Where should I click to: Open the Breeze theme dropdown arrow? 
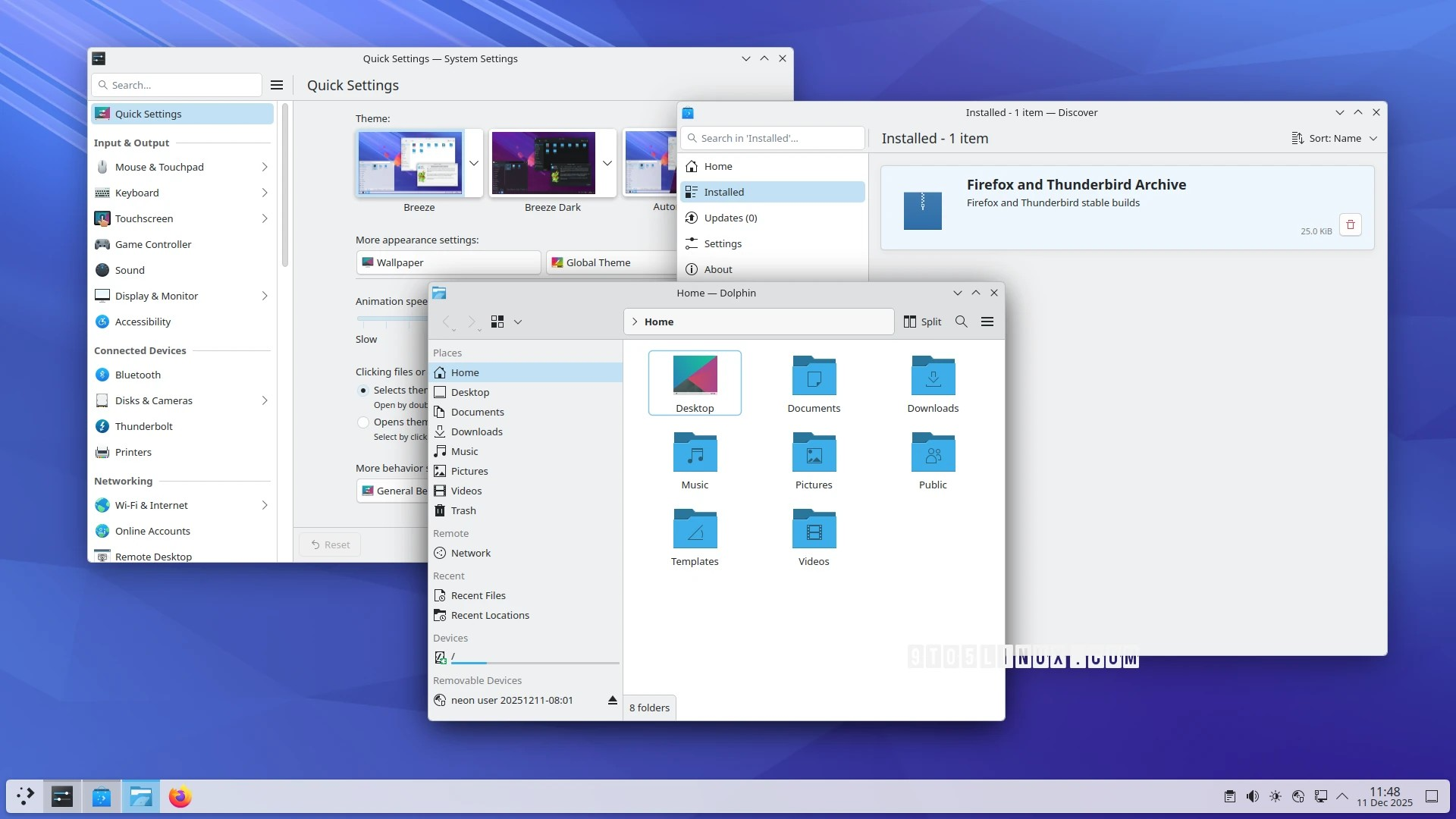point(473,163)
